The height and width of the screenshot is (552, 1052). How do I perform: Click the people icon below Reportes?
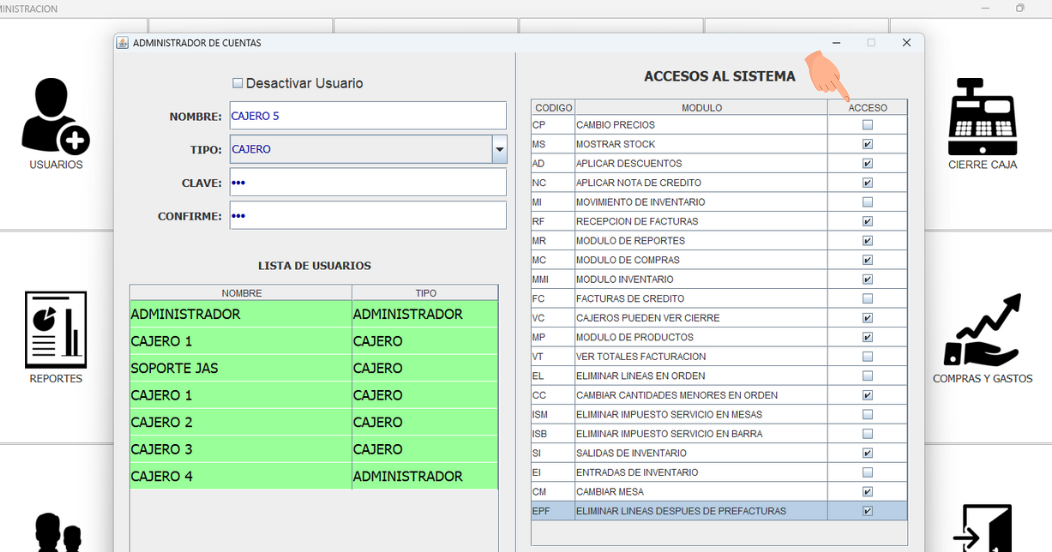coord(58,532)
